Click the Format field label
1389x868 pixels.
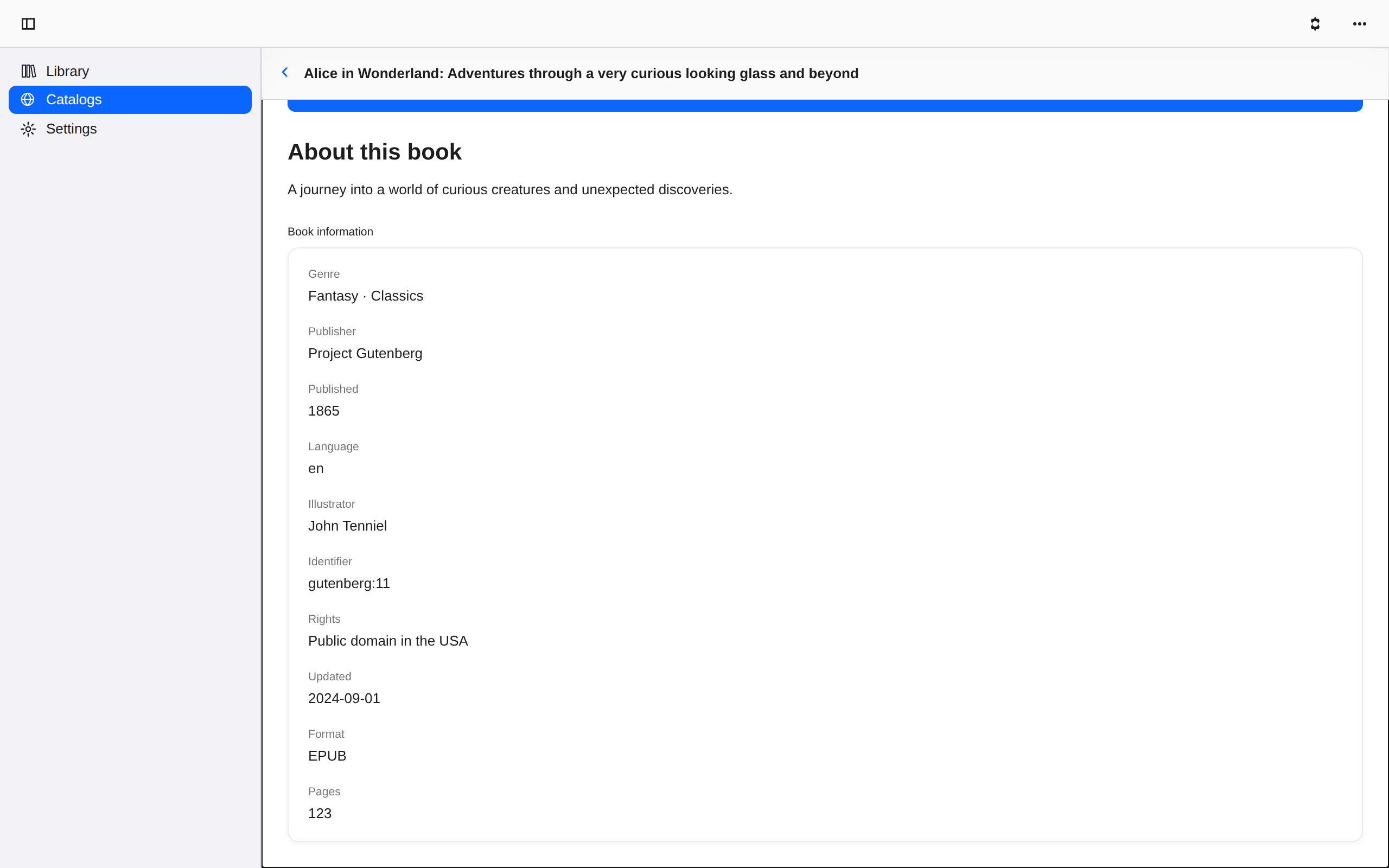point(326,733)
